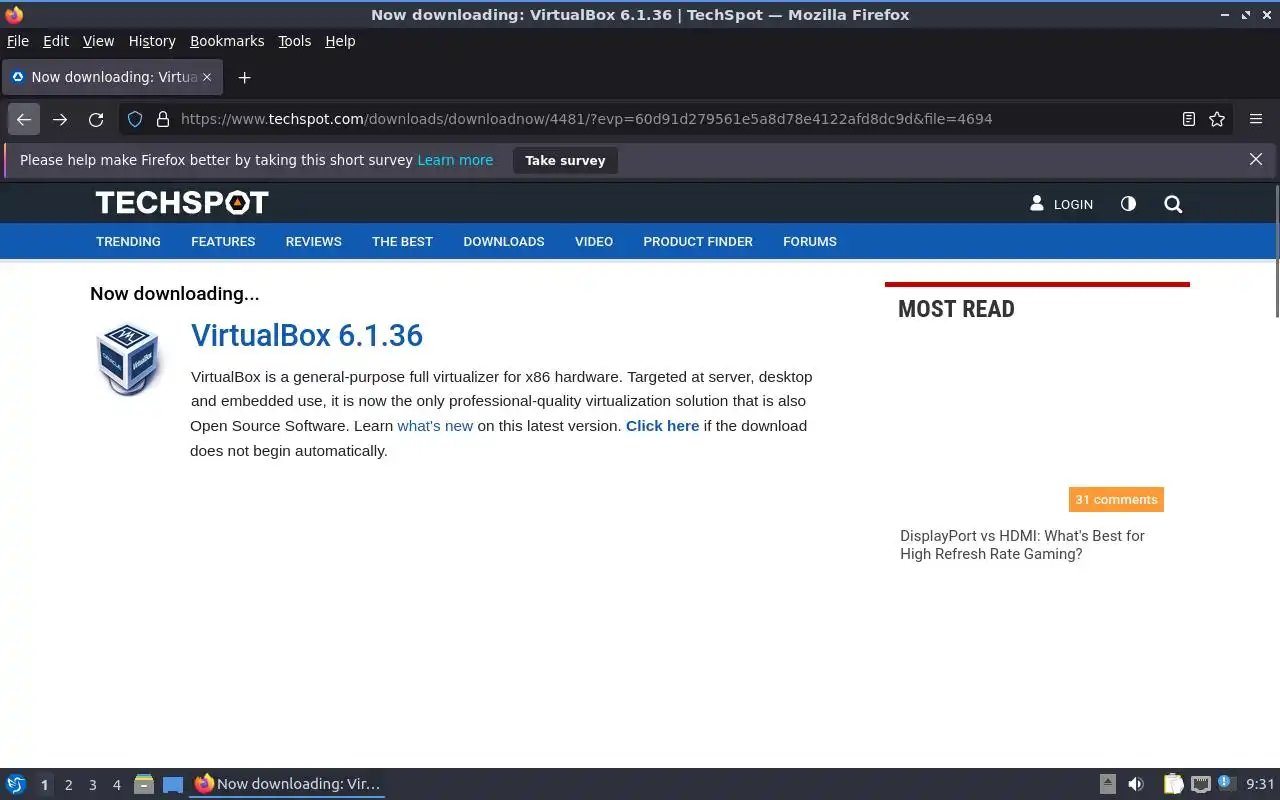Open tracking protection shield icon

pos(136,119)
